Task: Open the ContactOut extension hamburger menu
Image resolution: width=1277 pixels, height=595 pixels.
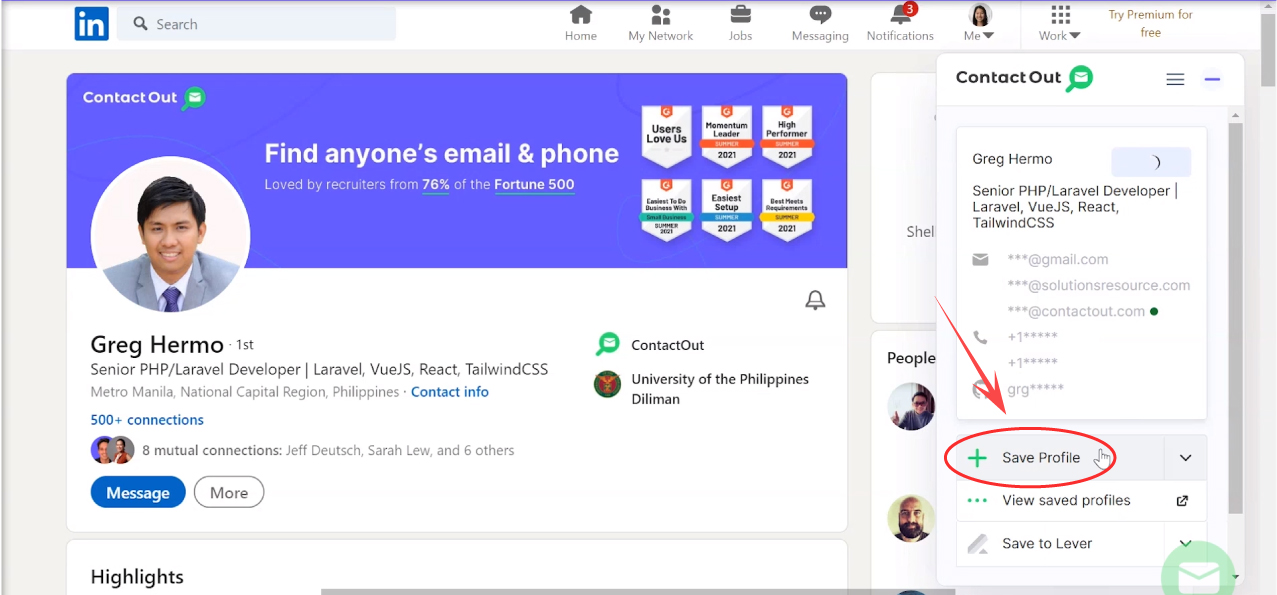Action: [x=1175, y=79]
